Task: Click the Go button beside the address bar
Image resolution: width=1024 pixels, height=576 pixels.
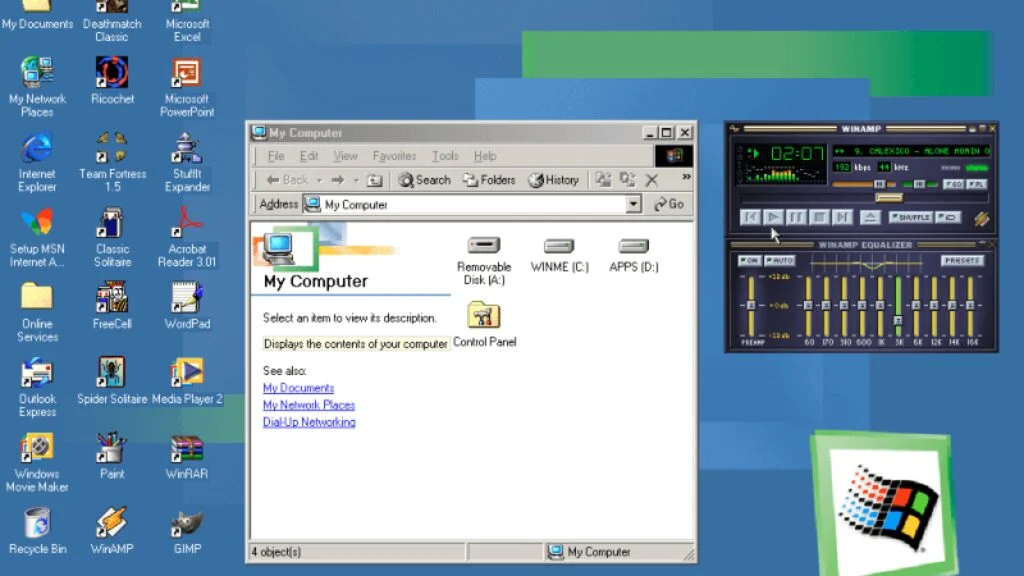Action: click(669, 204)
